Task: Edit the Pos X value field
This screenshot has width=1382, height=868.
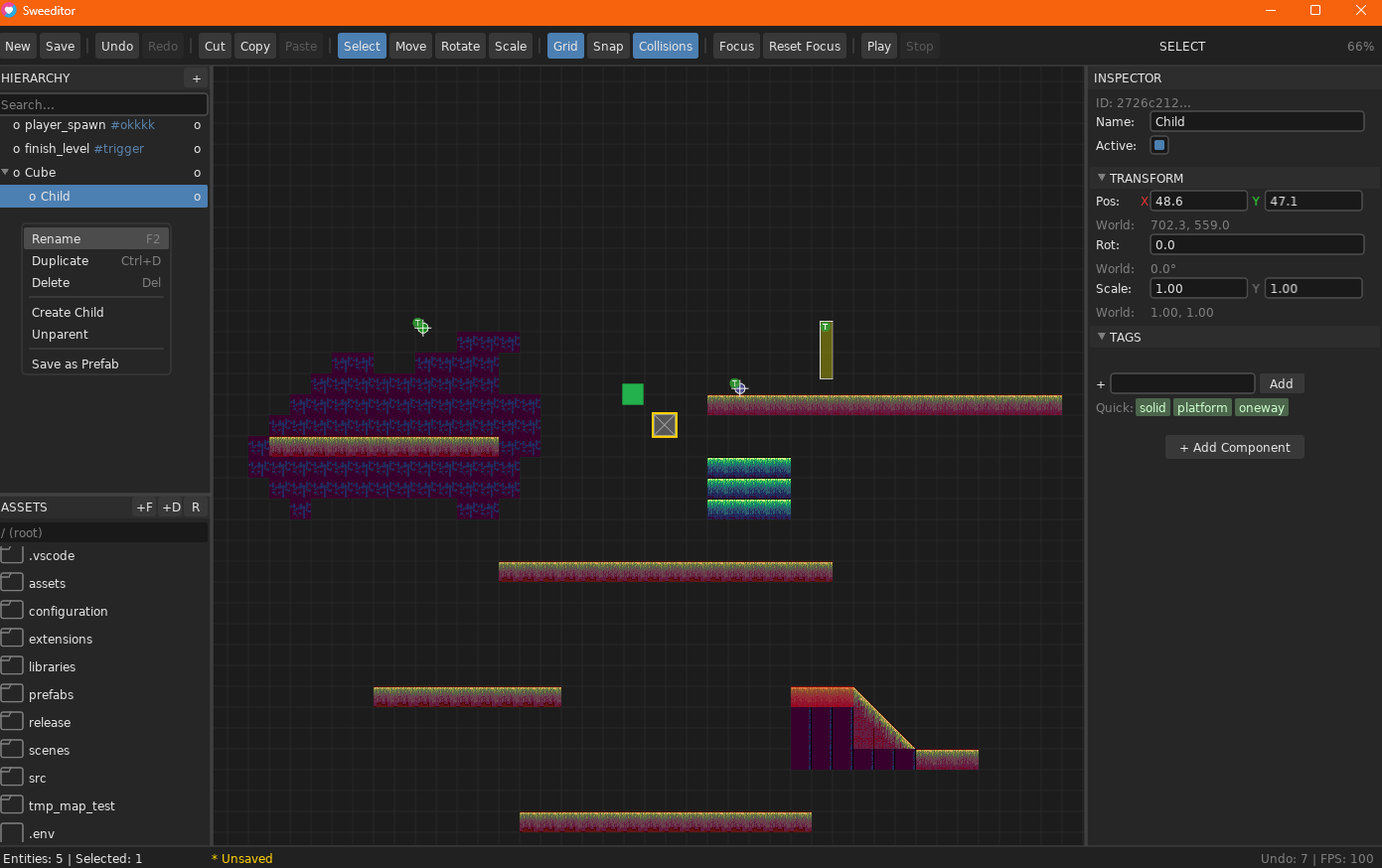Action: coord(1198,201)
